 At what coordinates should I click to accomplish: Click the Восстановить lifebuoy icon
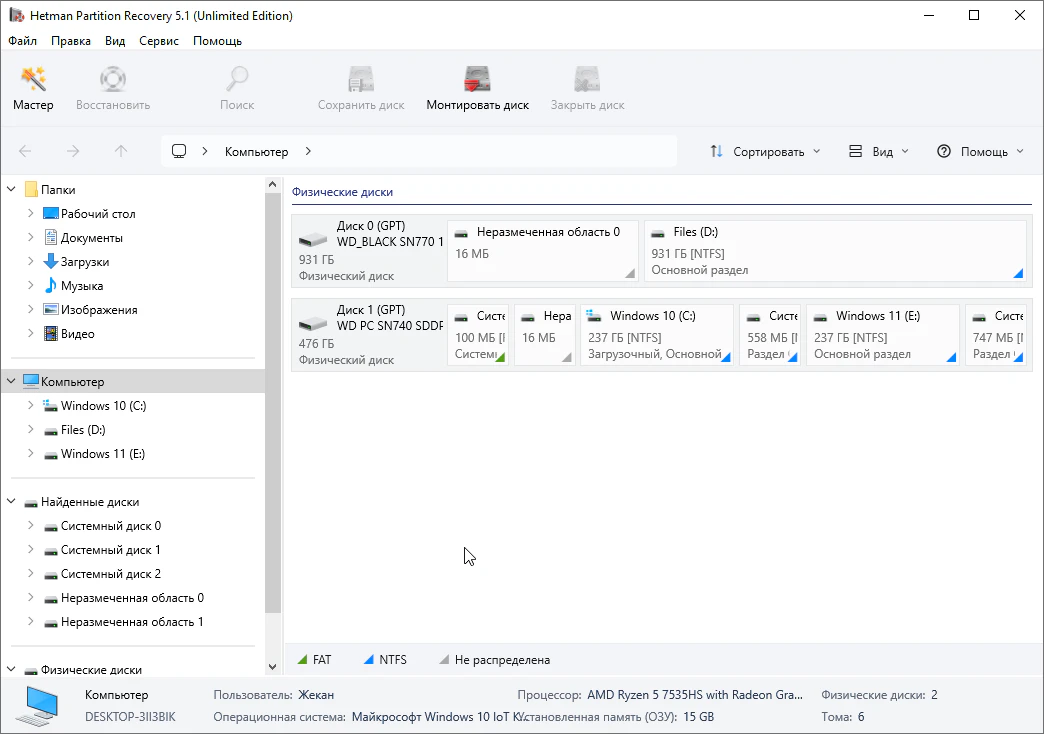[x=112, y=80]
